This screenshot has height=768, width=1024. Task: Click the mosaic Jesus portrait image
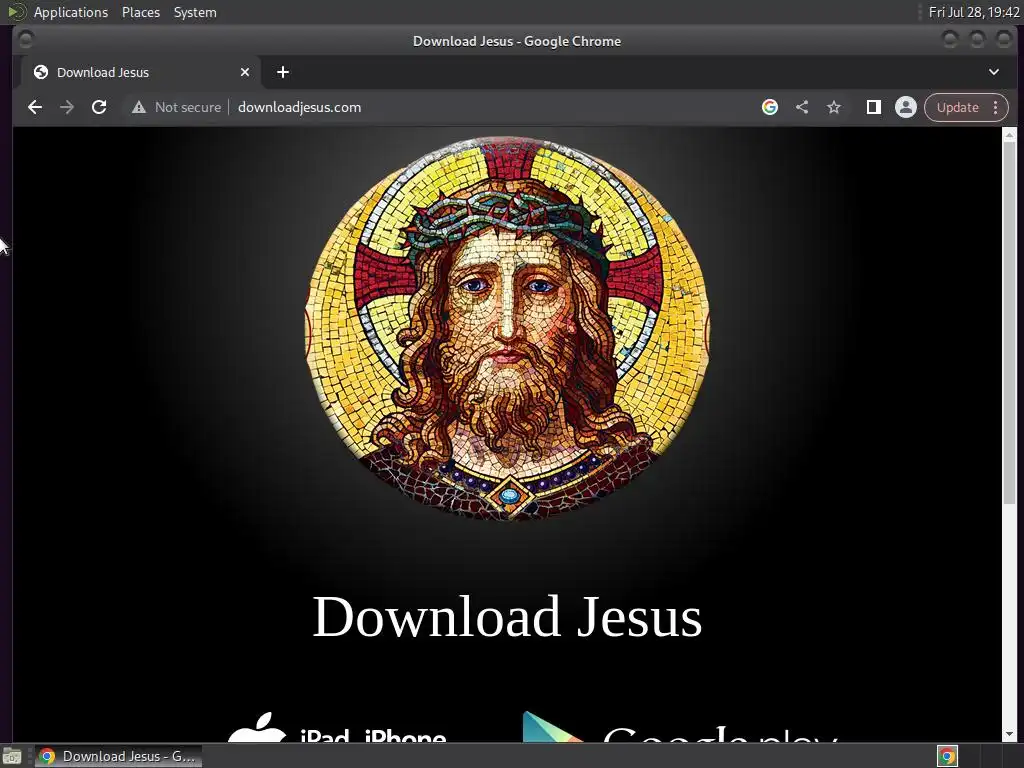click(507, 328)
